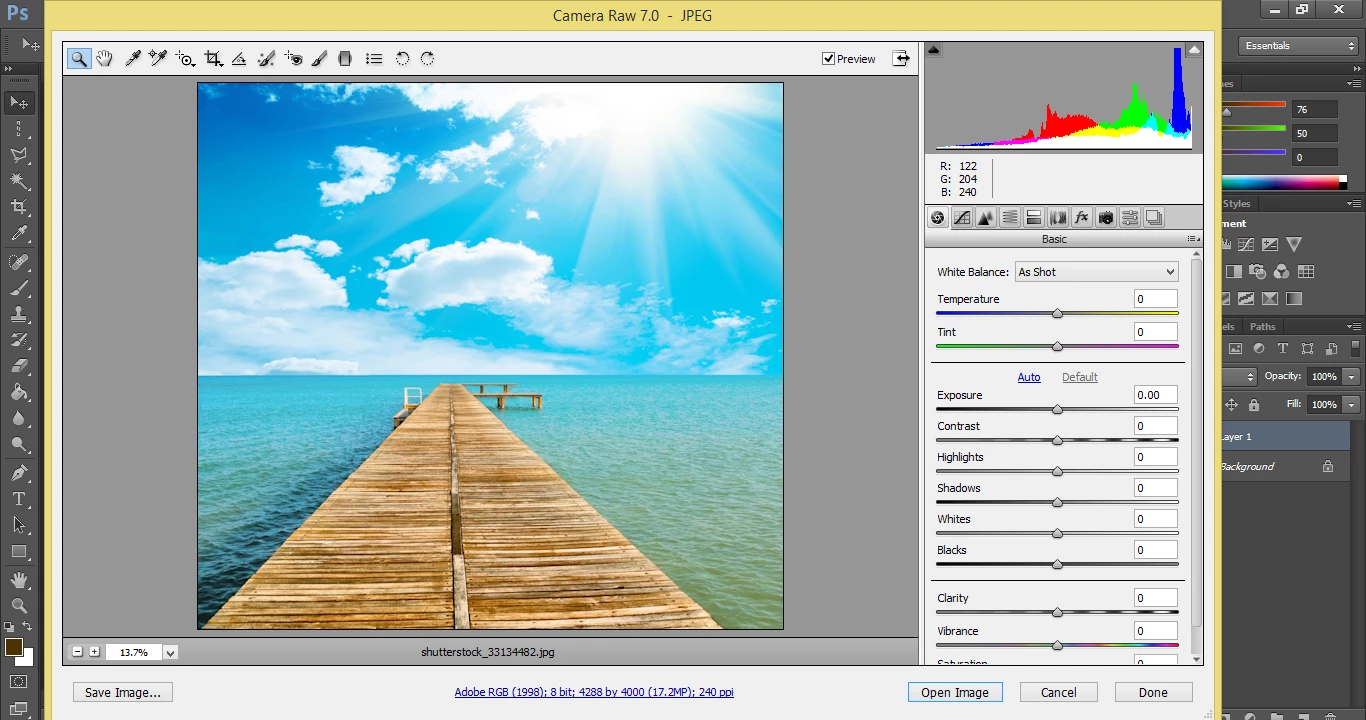Click the Tint value field
The height and width of the screenshot is (720, 1366).
point(1156,332)
